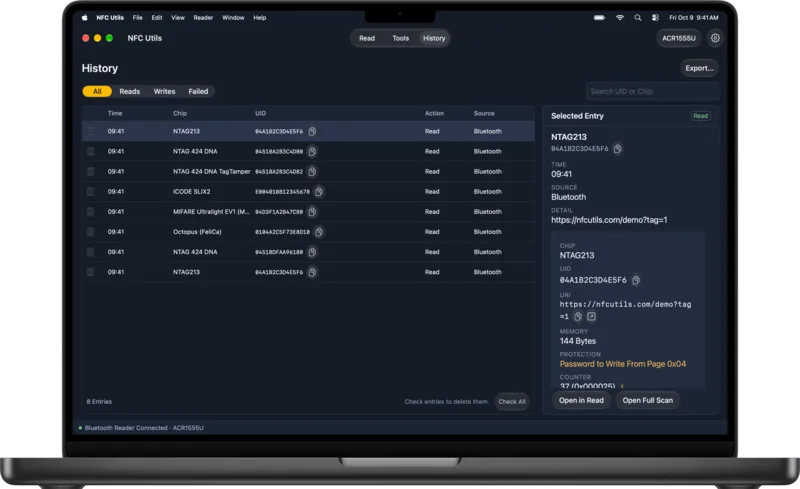800x489 pixels.
Task: Focus the Search UID or Chip field
Action: coord(653,91)
